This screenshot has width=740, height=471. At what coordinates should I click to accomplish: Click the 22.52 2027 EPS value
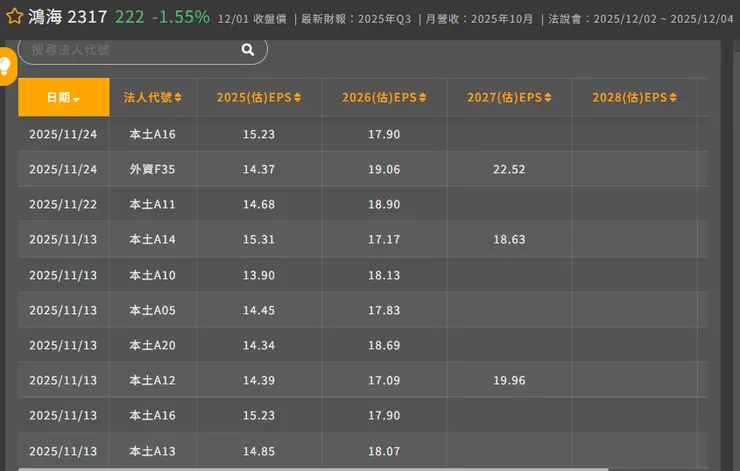(509, 169)
